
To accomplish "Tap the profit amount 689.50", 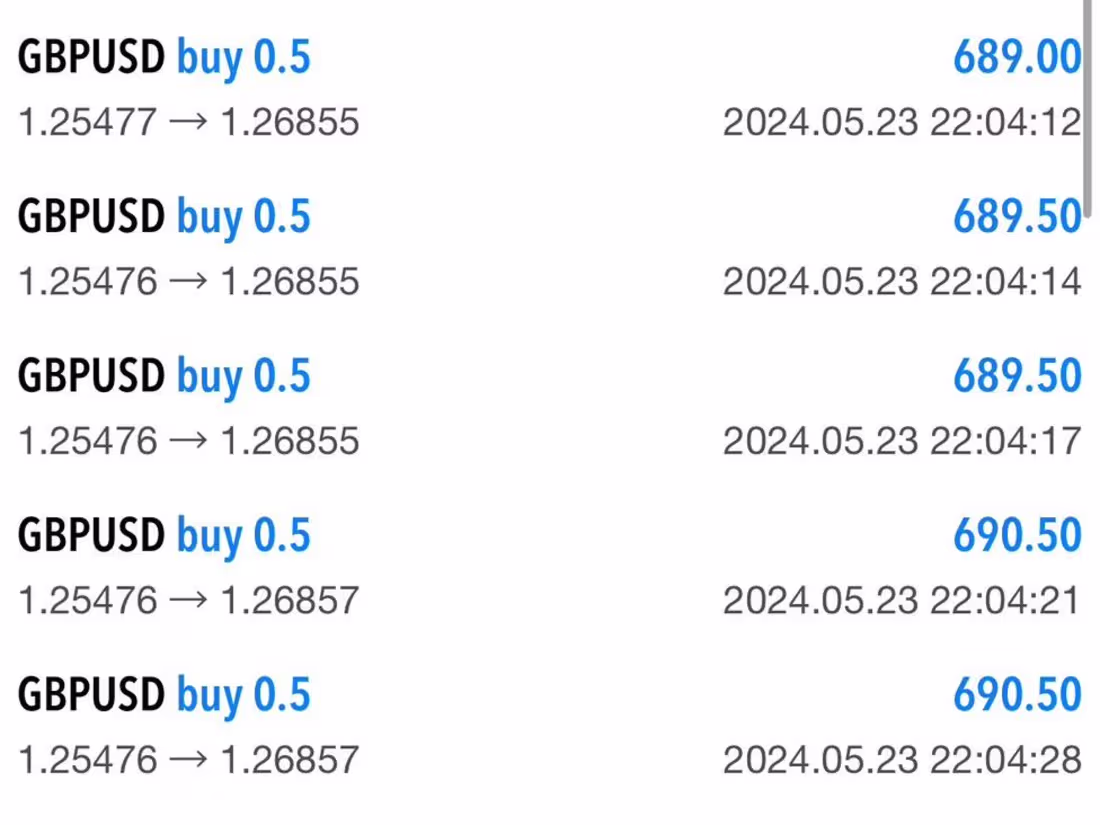I will pos(1018,216).
